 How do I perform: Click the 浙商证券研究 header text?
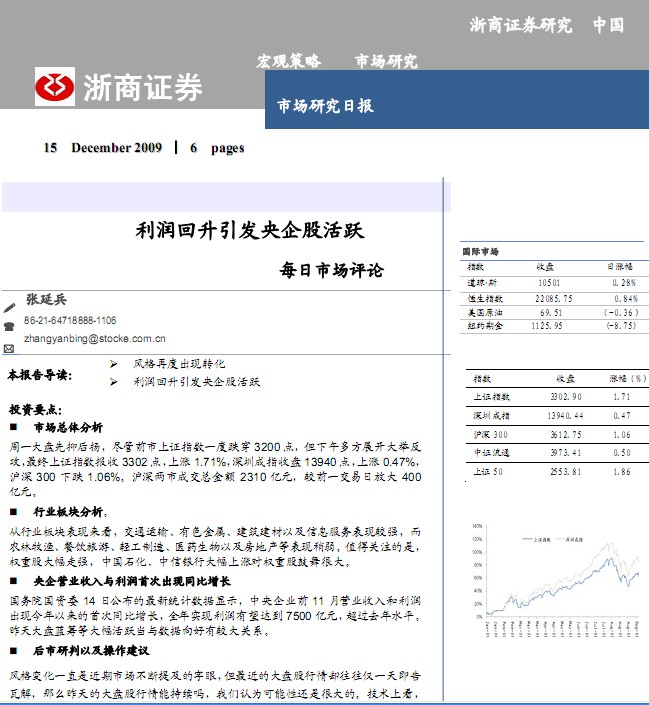[520, 25]
